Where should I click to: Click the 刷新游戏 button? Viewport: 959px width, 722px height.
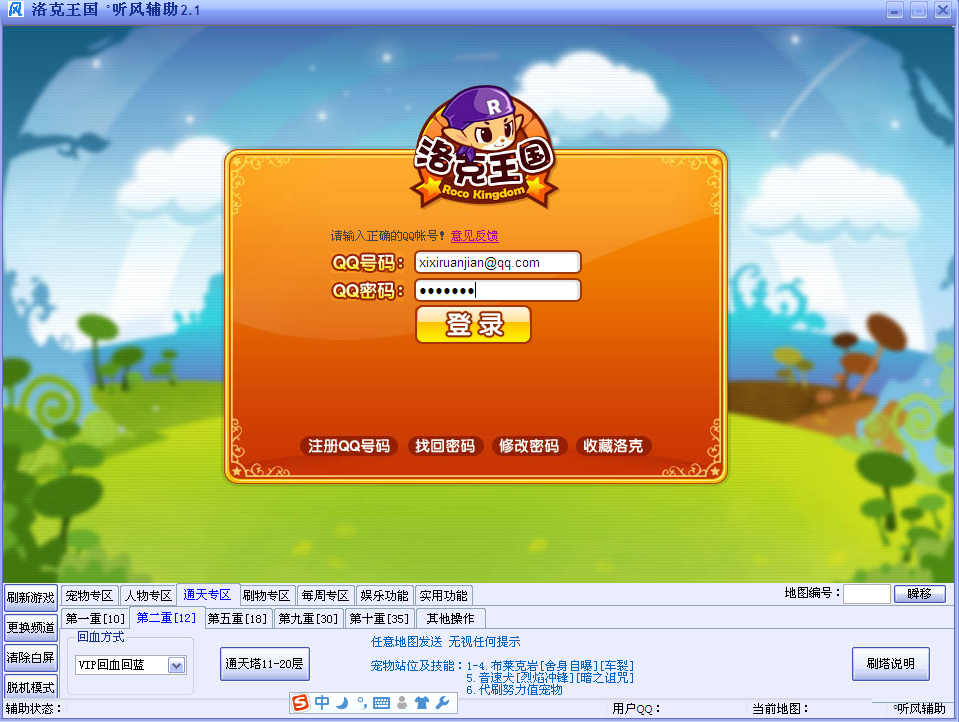click(x=31, y=598)
